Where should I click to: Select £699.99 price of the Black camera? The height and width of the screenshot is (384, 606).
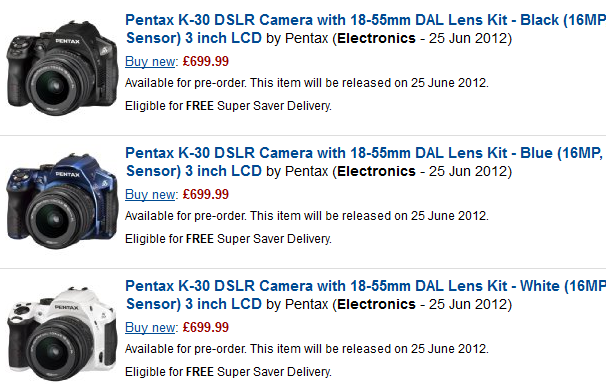pos(206,61)
